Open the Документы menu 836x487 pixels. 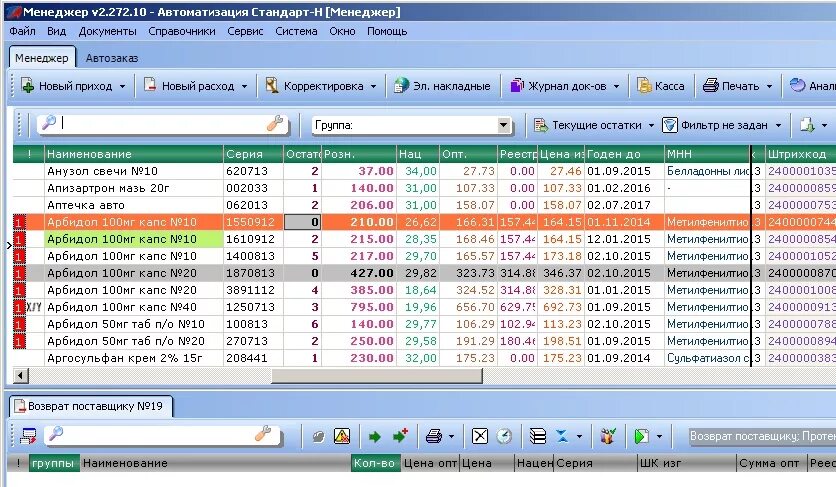(x=108, y=31)
